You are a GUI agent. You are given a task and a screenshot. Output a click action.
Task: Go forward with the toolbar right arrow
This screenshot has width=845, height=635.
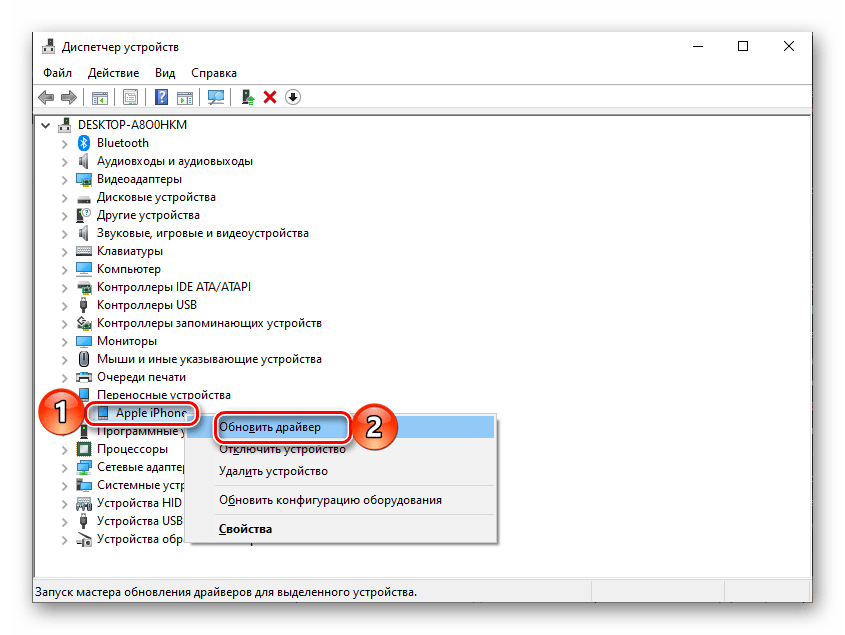pos(68,98)
